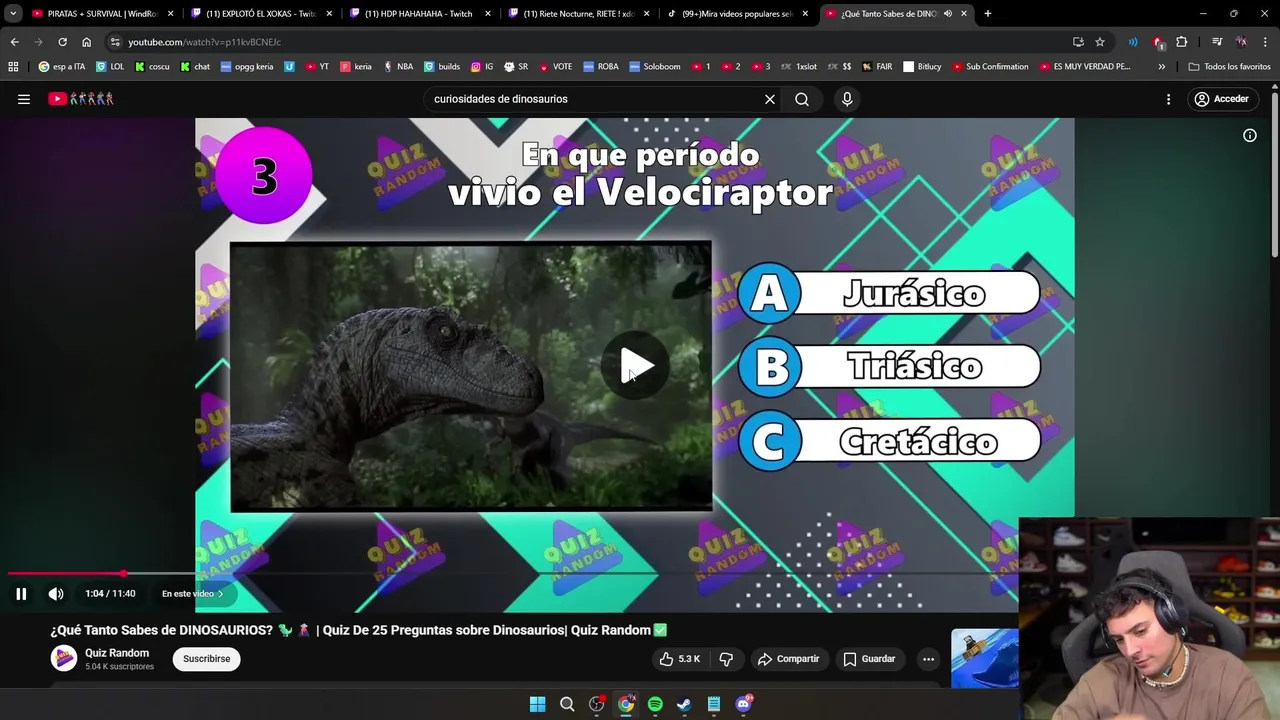Open the extensions puzzle icon
This screenshot has height=720, width=1280.
pyautogui.click(x=1182, y=42)
